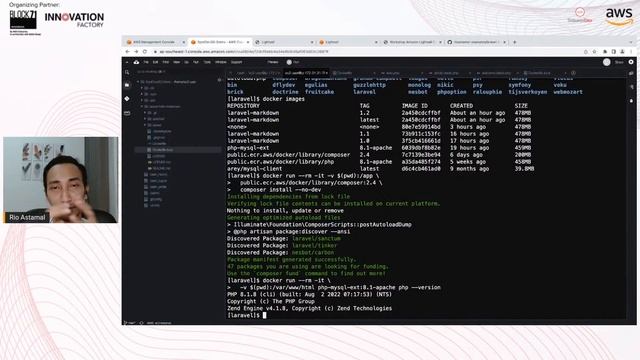Go back in the browser
The height and width of the screenshot is (360, 640).
coord(127,52)
